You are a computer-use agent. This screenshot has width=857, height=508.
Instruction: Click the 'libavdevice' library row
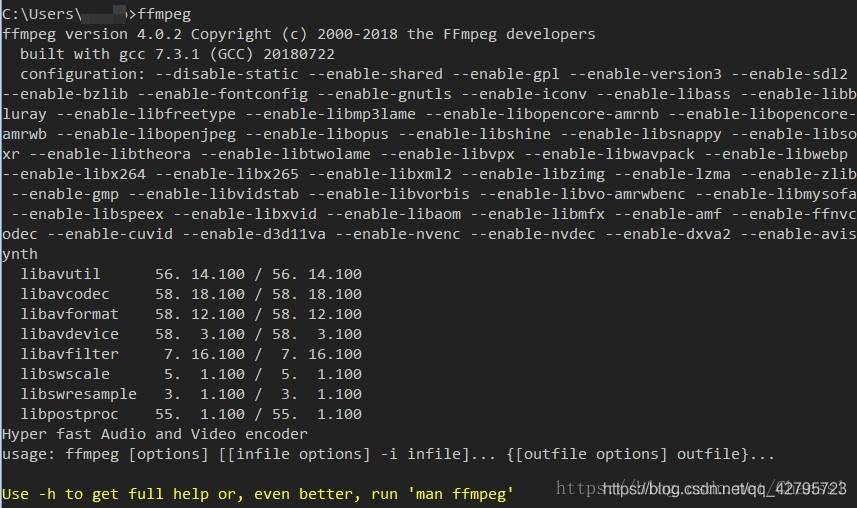(x=191, y=334)
